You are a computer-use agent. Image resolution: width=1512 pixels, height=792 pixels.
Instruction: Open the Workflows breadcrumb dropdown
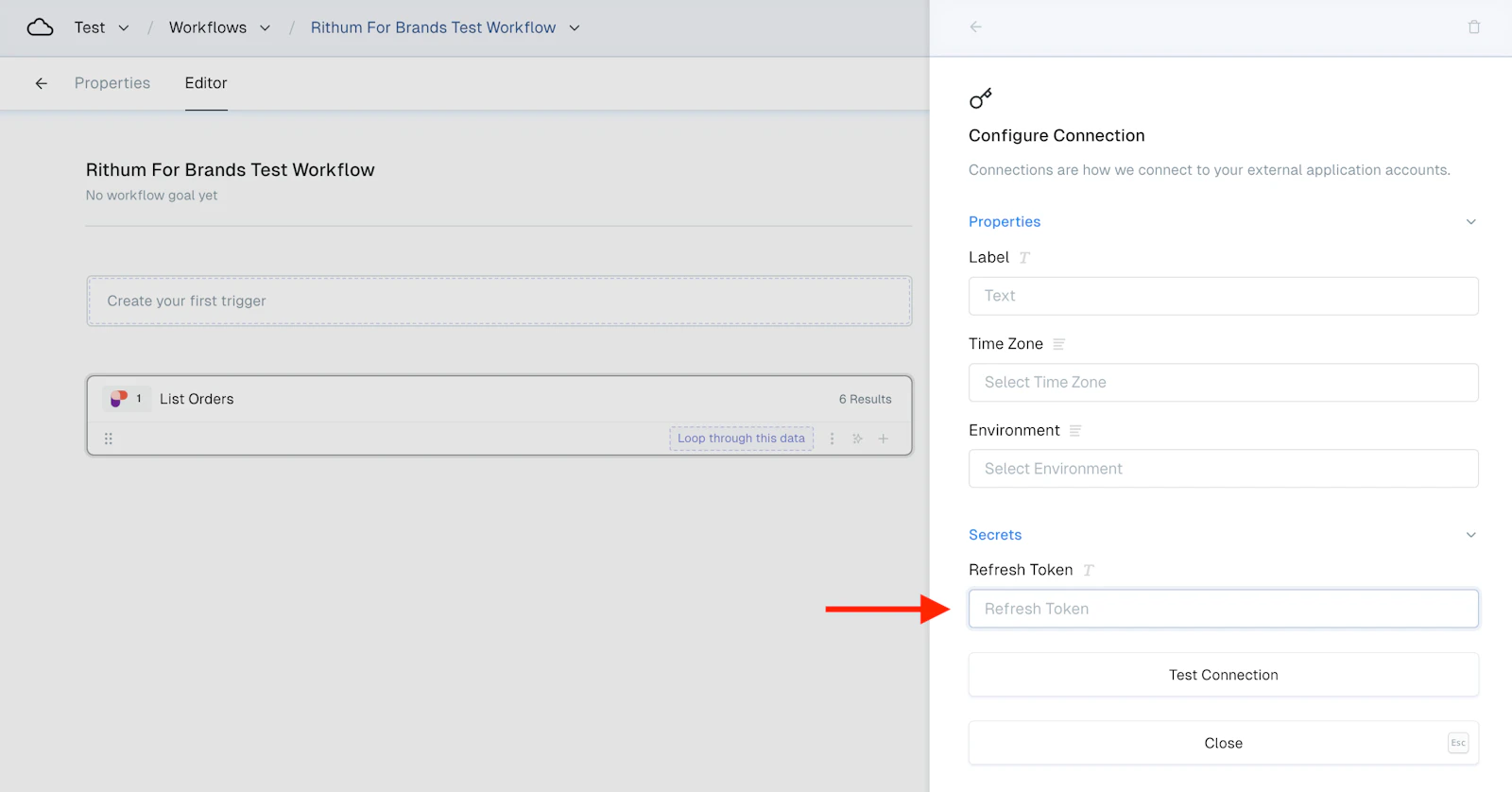coord(219,27)
